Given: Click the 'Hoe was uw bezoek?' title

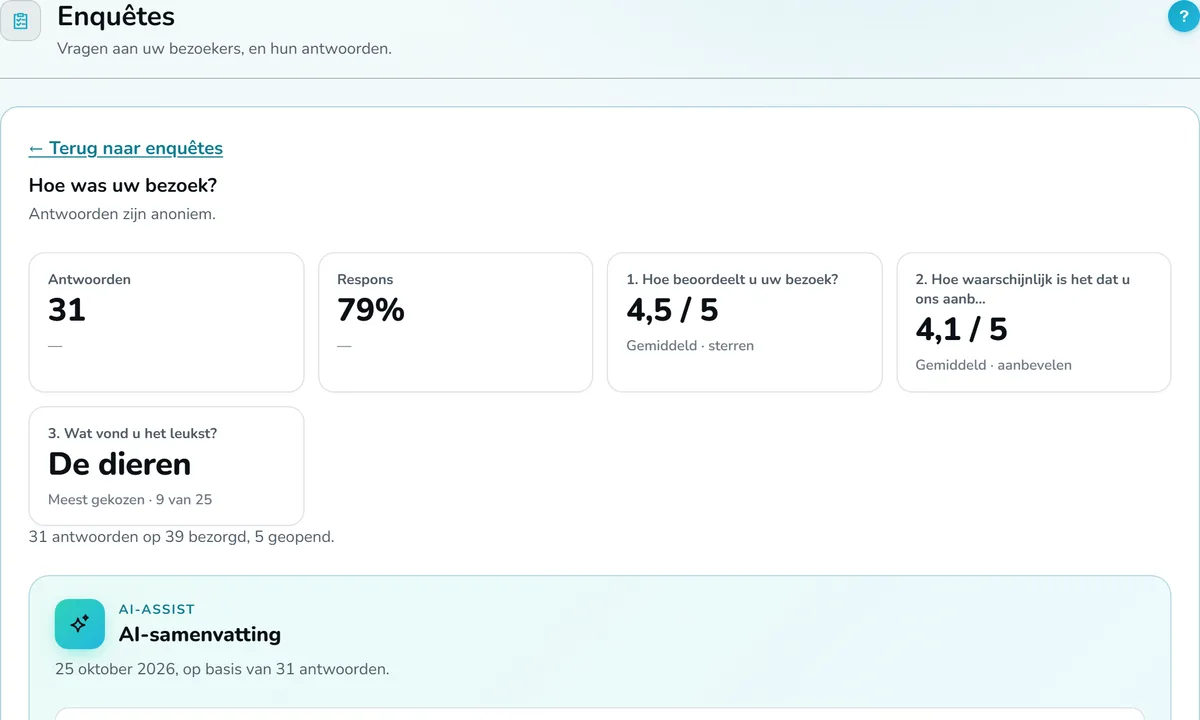Looking at the screenshot, I should pyautogui.click(x=123, y=185).
